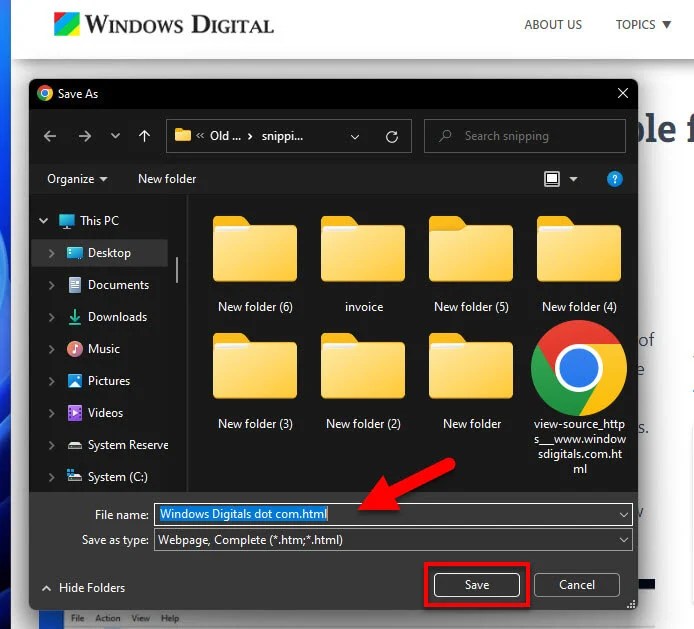Screen dimensions: 694x629
Task: Open the Organize menu
Action: 77,179
